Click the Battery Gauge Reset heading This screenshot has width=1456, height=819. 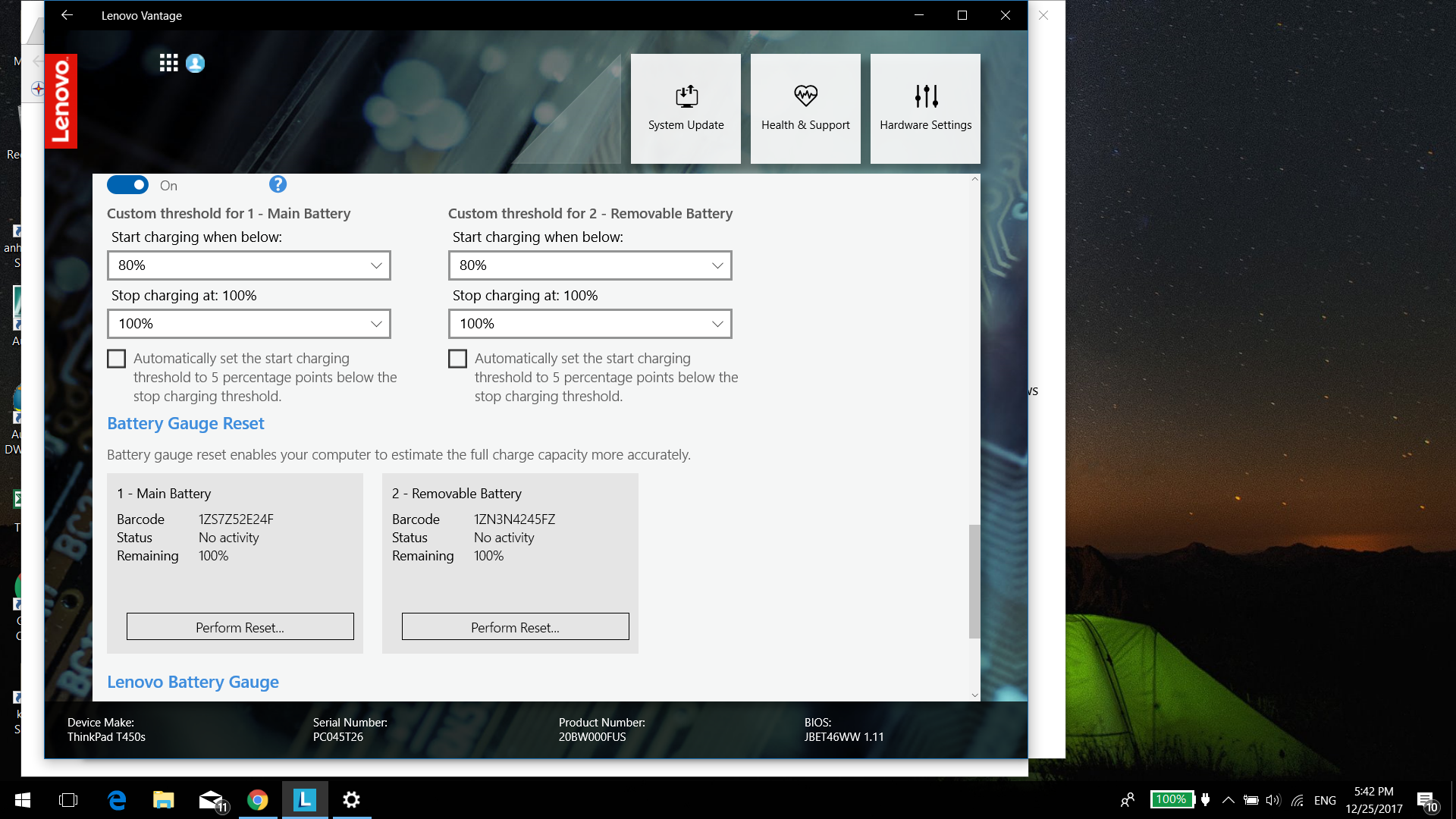[185, 423]
